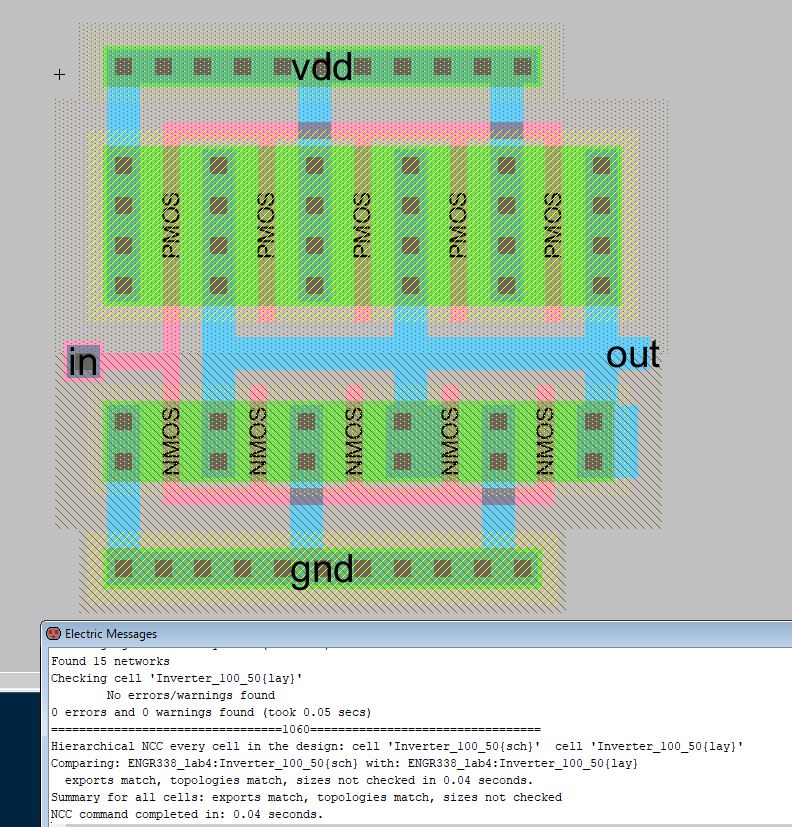Click the 'Summary for all cells' message line

tap(306, 797)
